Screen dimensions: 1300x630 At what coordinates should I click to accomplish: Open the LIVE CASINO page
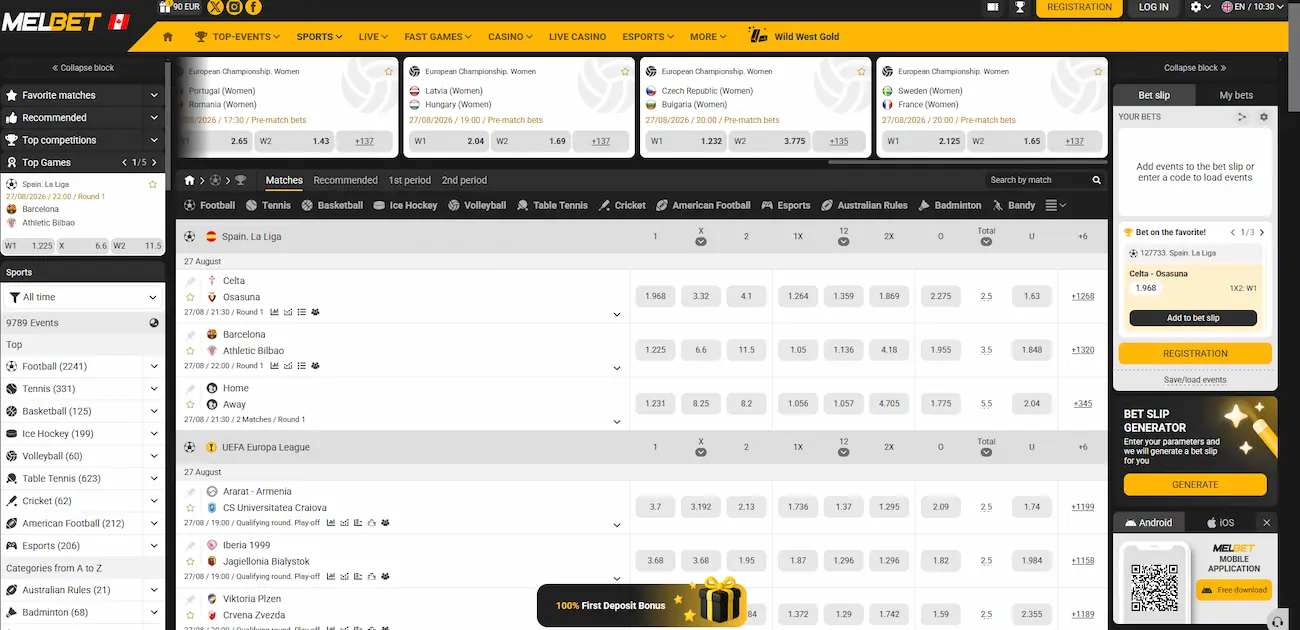pyautogui.click(x=577, y=37)
